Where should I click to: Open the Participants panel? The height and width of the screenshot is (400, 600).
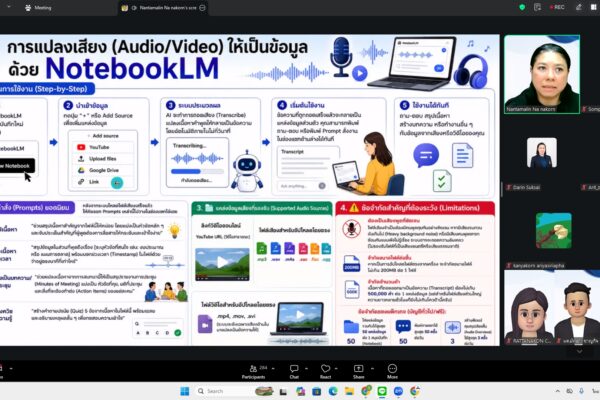pyautogui.click(x=253, y=371)
